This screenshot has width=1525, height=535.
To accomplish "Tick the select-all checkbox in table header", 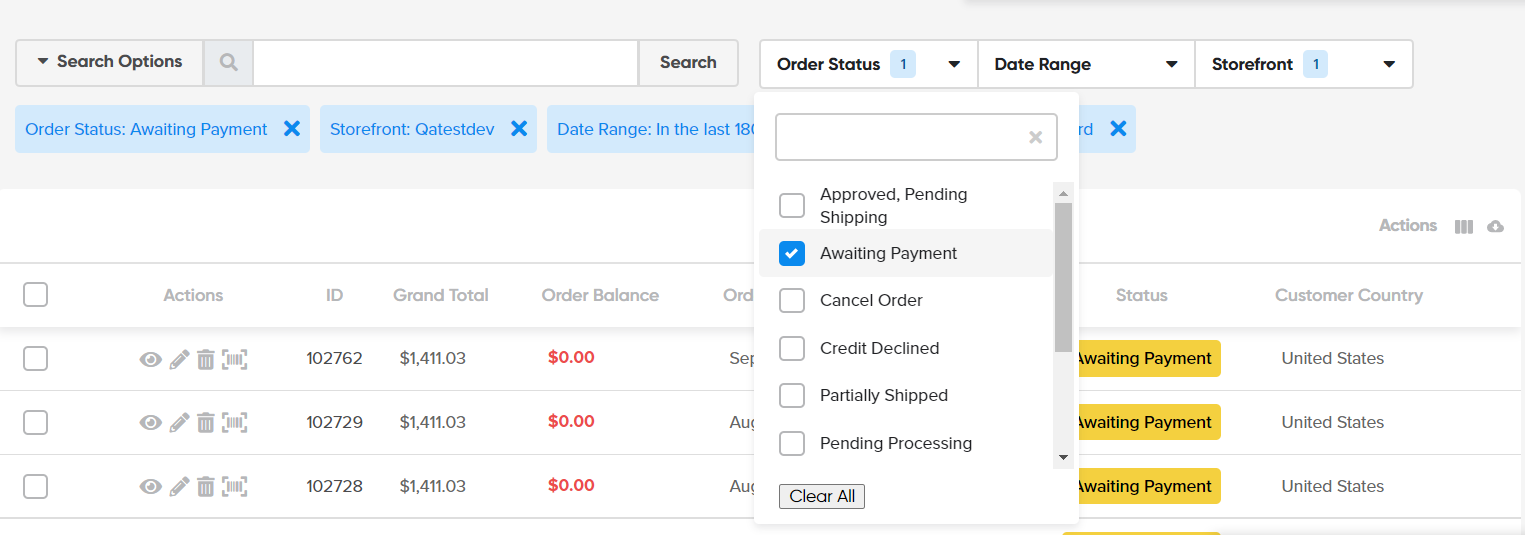I will 35,295.
